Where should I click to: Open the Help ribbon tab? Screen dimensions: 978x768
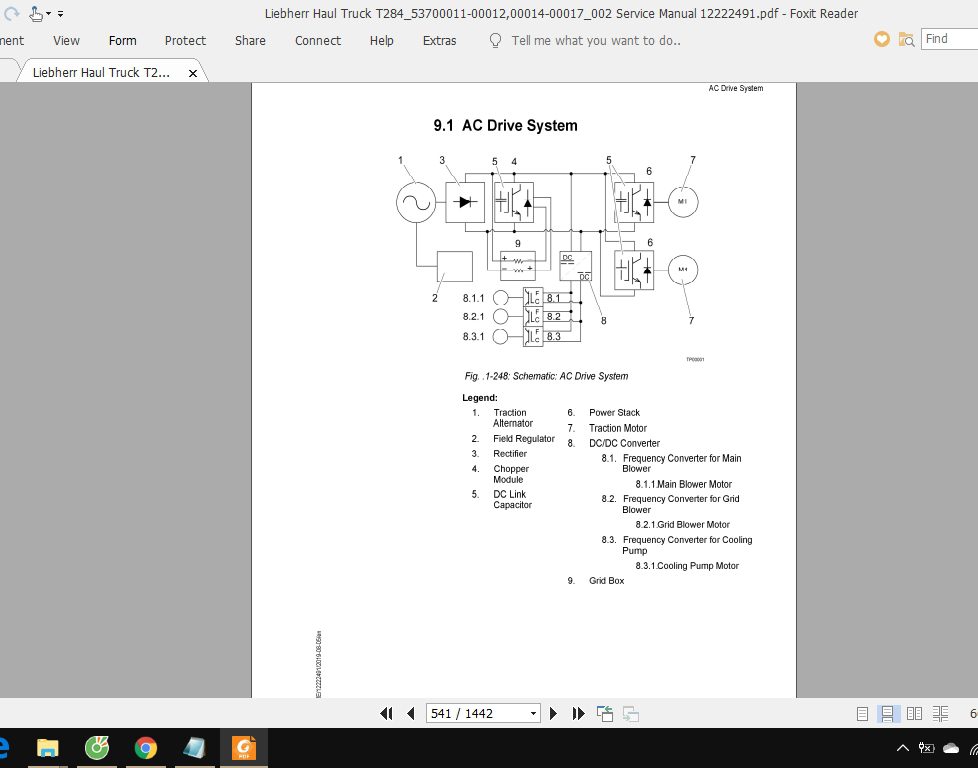382,41
